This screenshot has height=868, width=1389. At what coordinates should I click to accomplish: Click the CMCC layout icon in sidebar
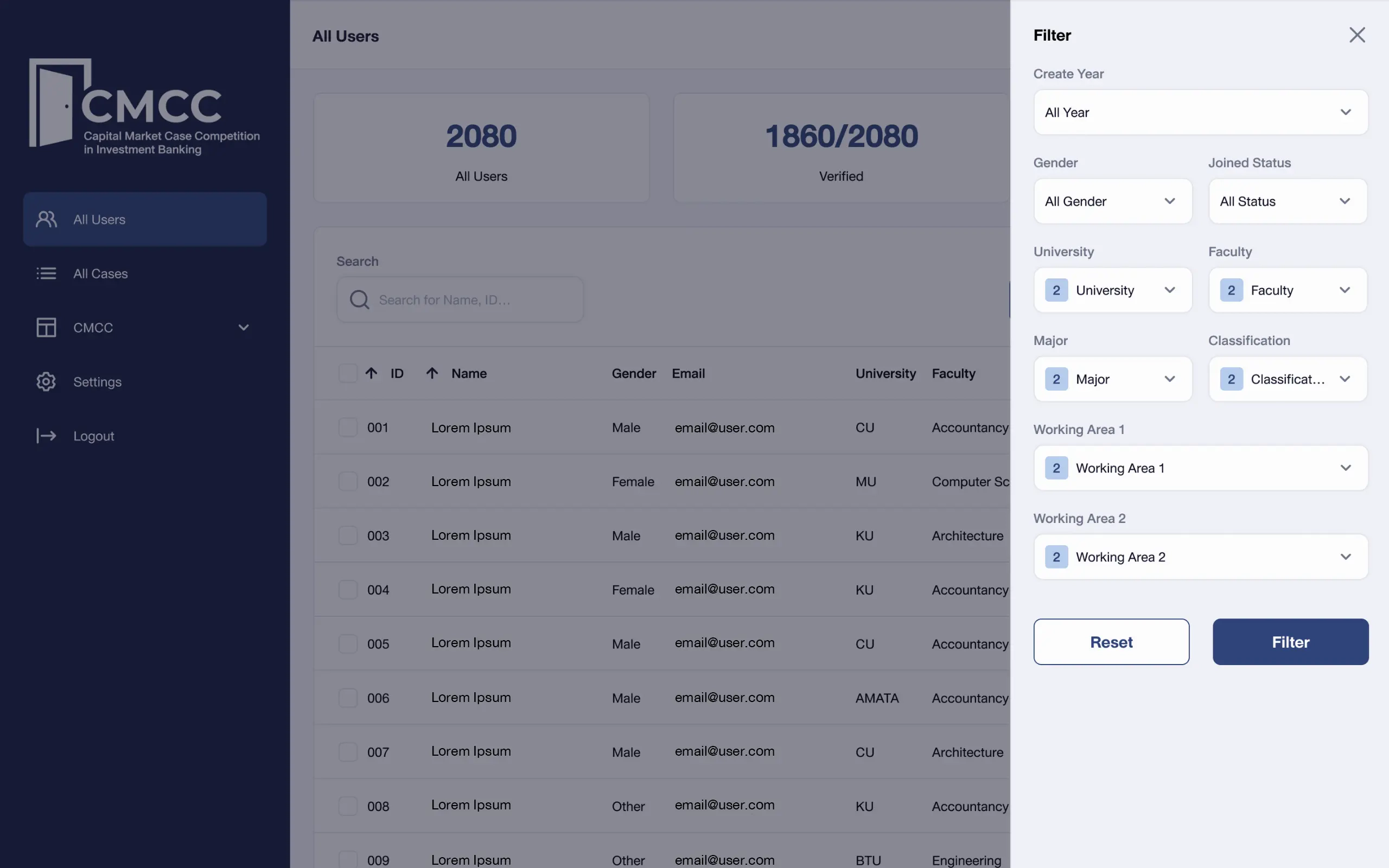(46, 327)
